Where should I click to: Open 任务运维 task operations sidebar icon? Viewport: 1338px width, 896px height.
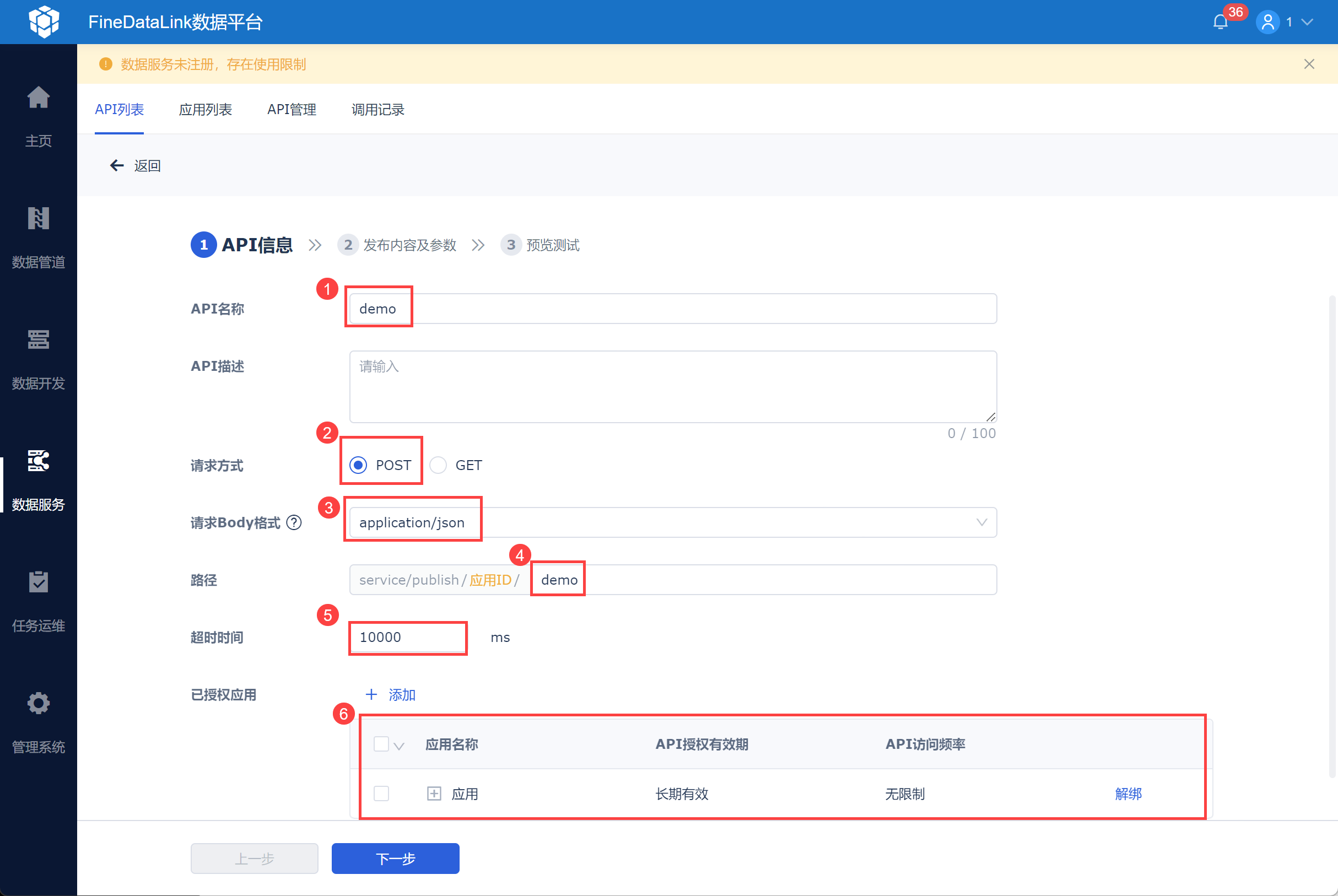(x=38, y=582)
